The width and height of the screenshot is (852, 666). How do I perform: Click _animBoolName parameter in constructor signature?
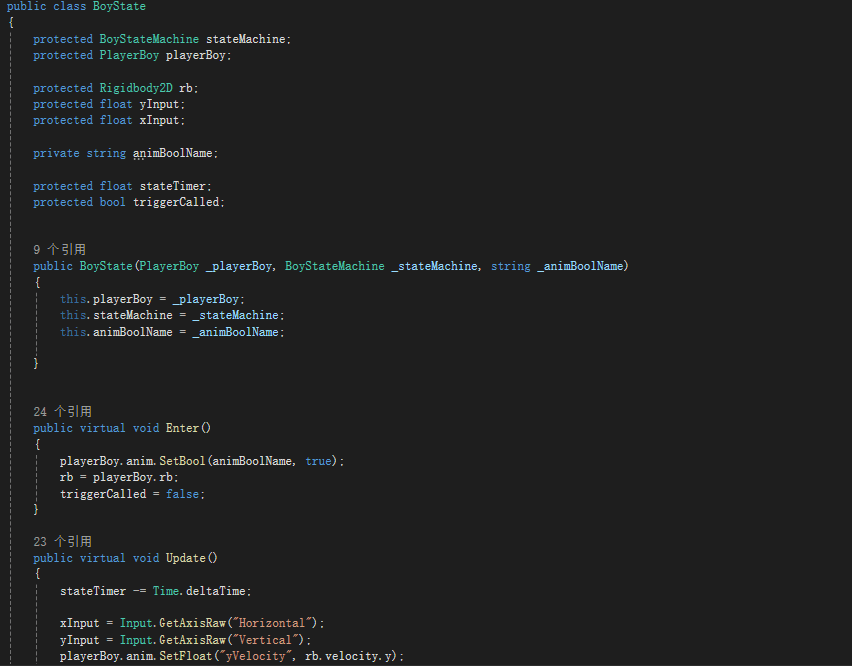[580, 266]
